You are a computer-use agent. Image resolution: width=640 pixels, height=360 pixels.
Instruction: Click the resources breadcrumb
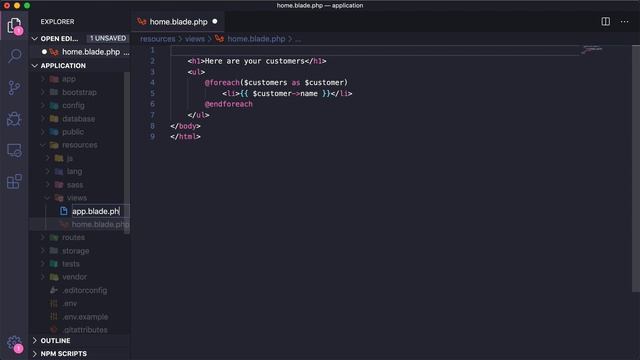(x=158, y=39)
